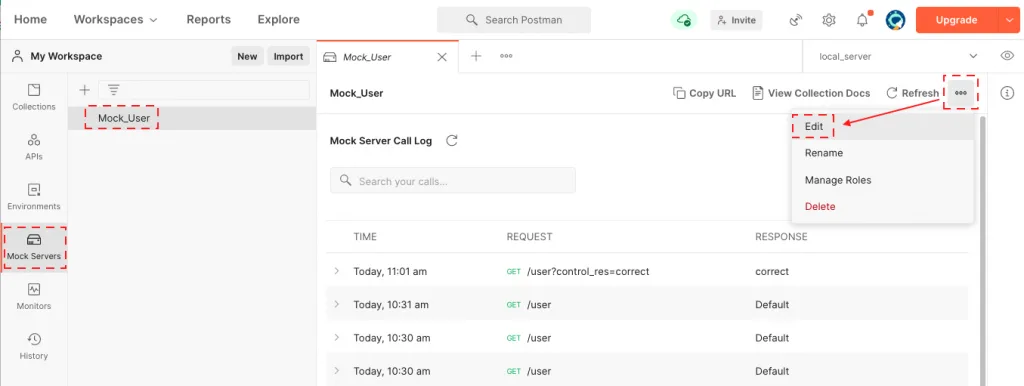Click the Search Postman field
This screenshot has height=386, width=1024.
(514, 20)
